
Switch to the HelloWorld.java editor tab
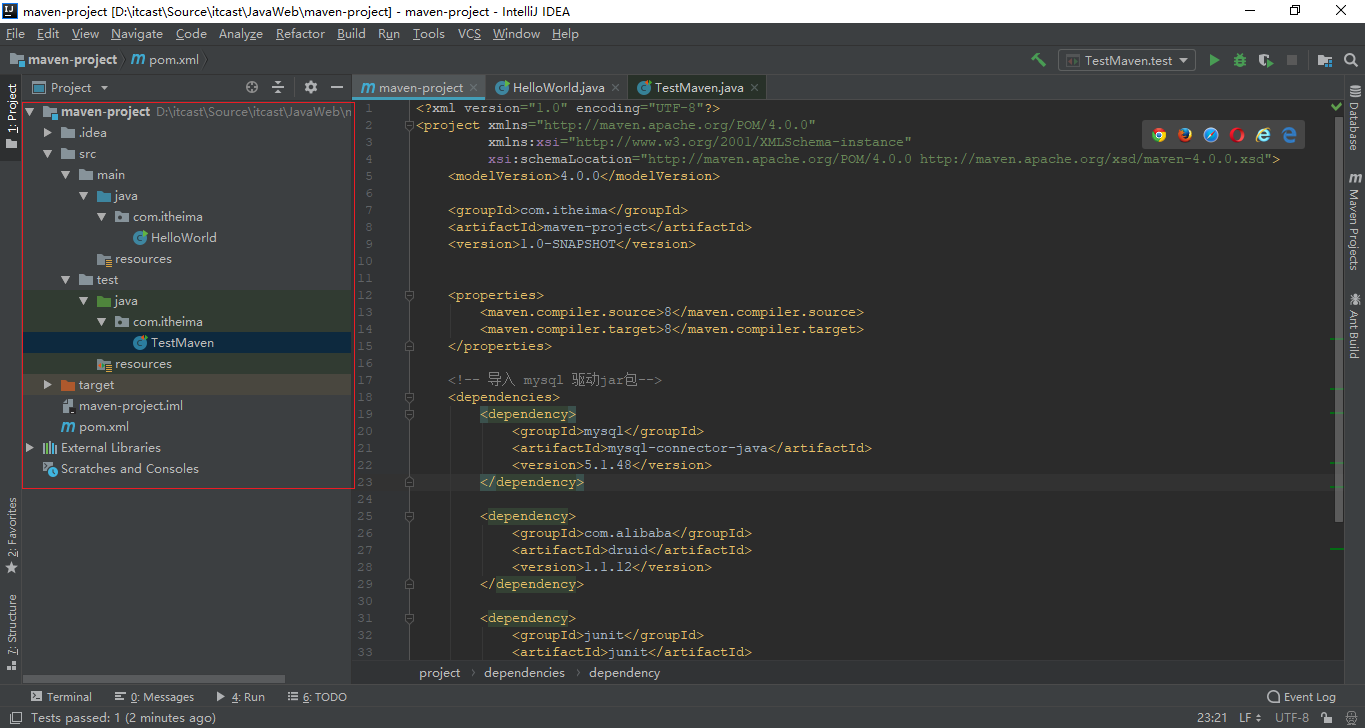(x=558, y=88)
